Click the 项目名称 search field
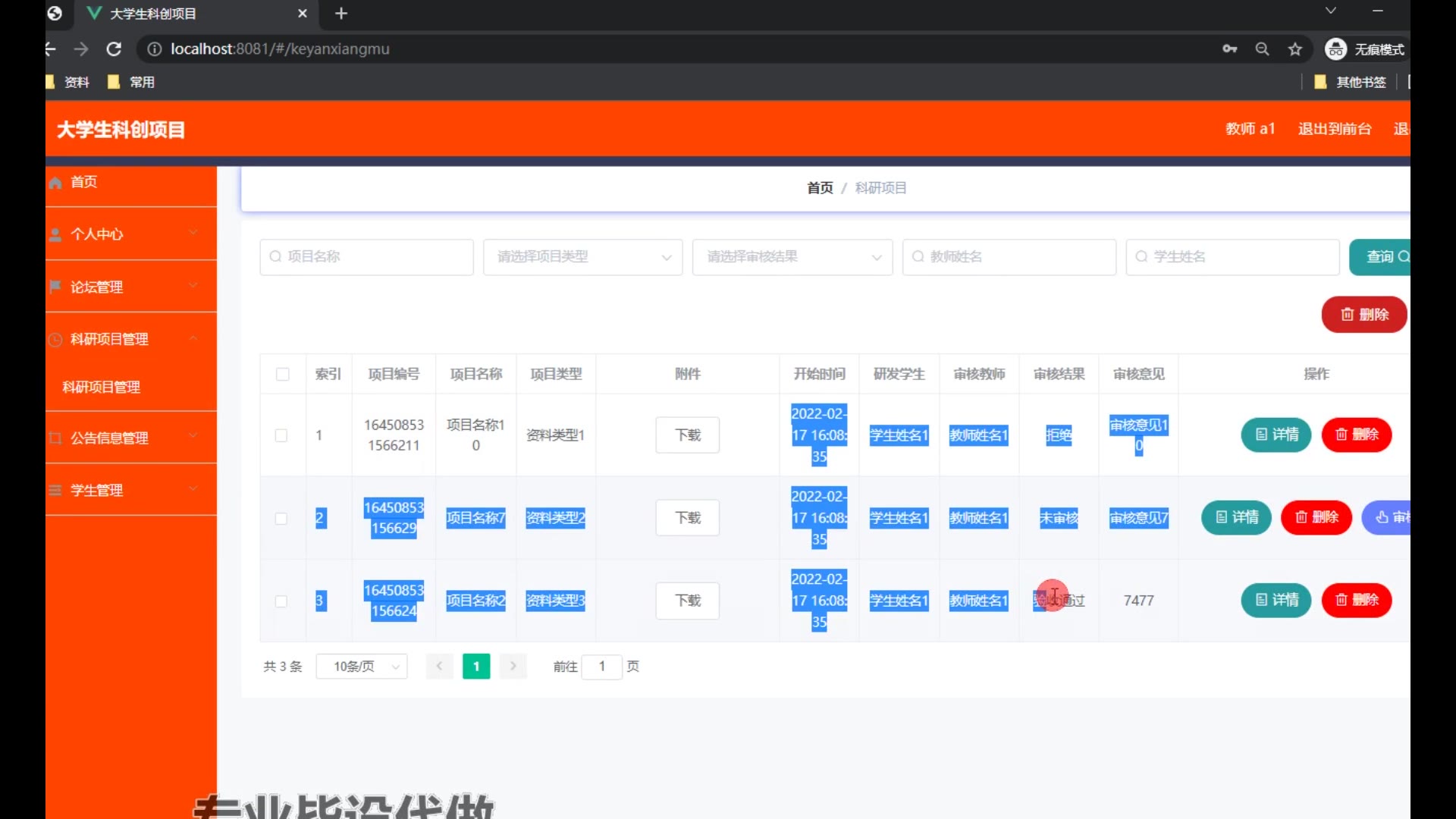The width and height of the screenshot is (1456, 819). point(367,257)
